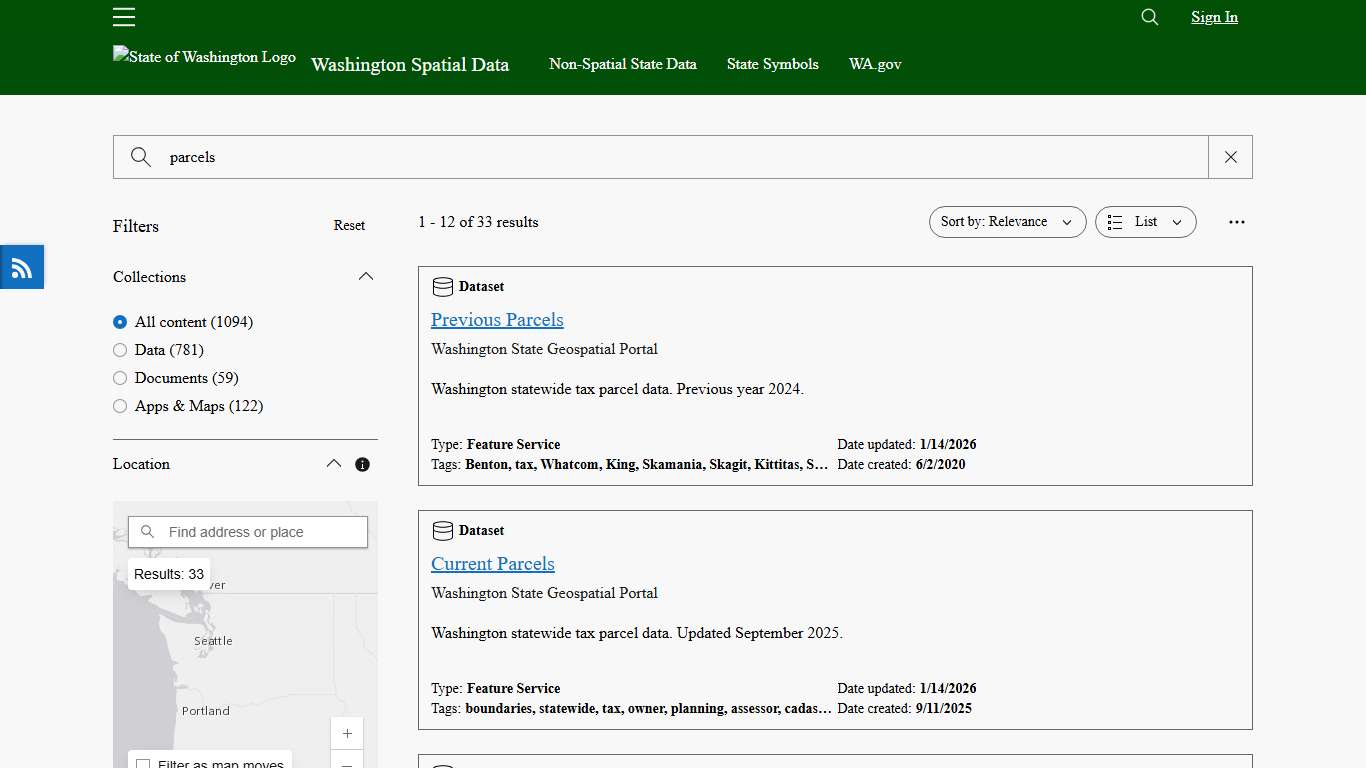This screenshot has height=768, width=1366.
Task: Open the Sort by Relevance dropdown
Action: click(x=1007, y=222)
